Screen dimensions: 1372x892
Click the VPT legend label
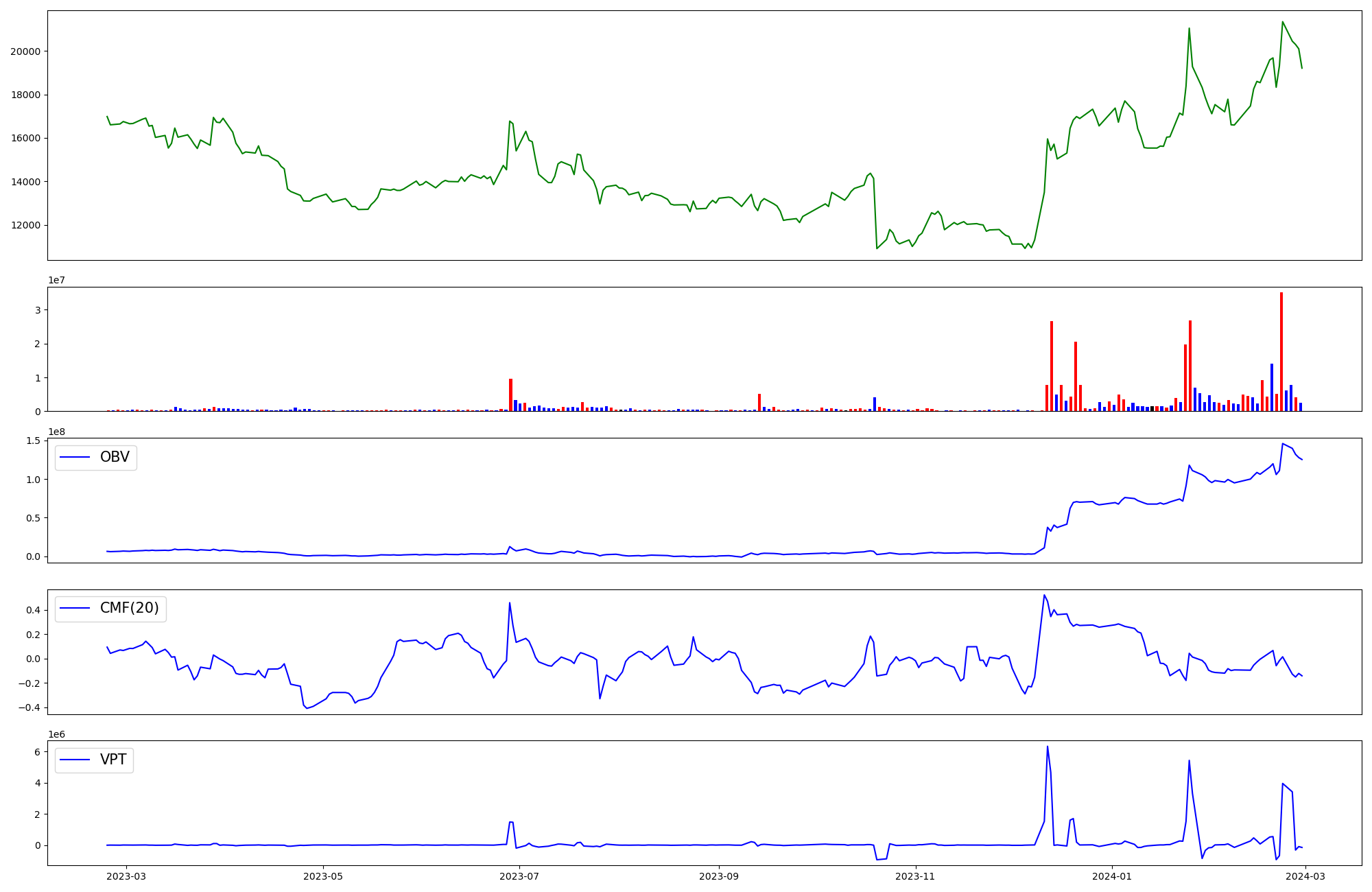click(113, 760)
